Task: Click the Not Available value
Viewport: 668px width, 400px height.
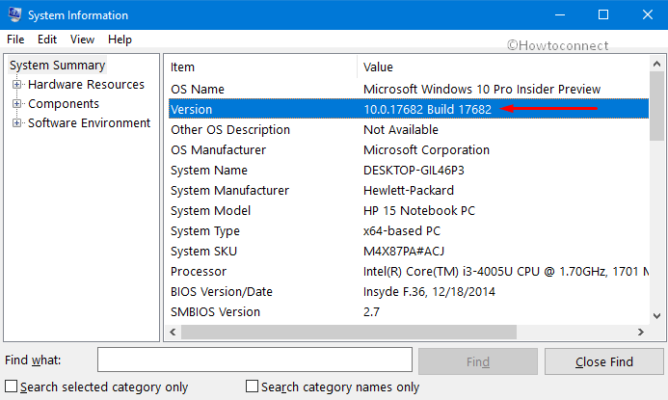Action: coord(400,129)
